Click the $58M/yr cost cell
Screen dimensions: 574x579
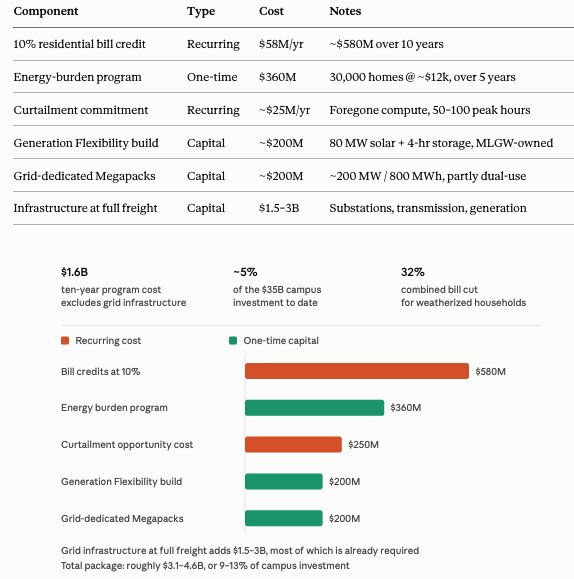pyautogui.click(x=281, y=44)
